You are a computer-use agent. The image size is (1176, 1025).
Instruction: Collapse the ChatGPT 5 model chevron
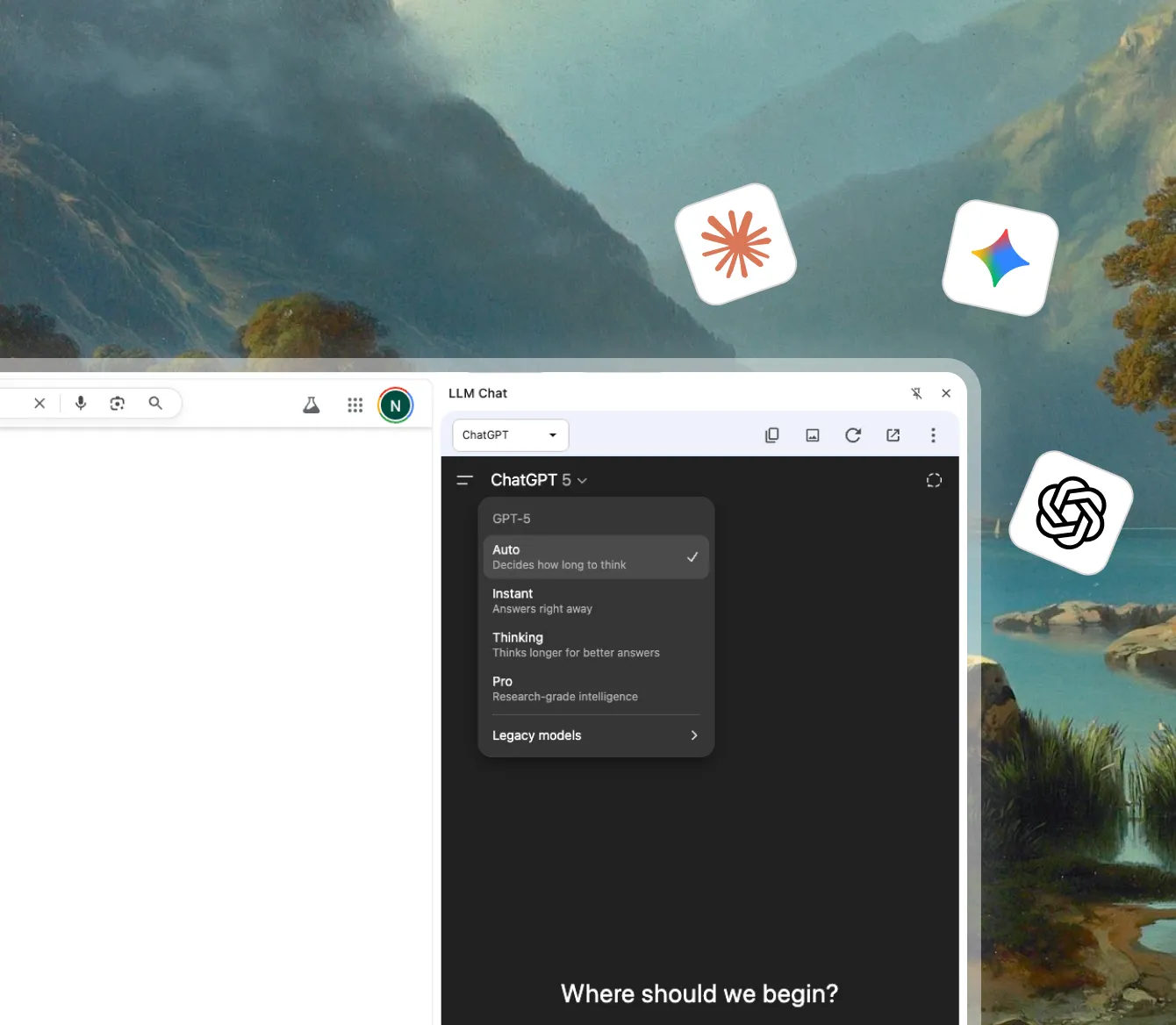[583, 480]
